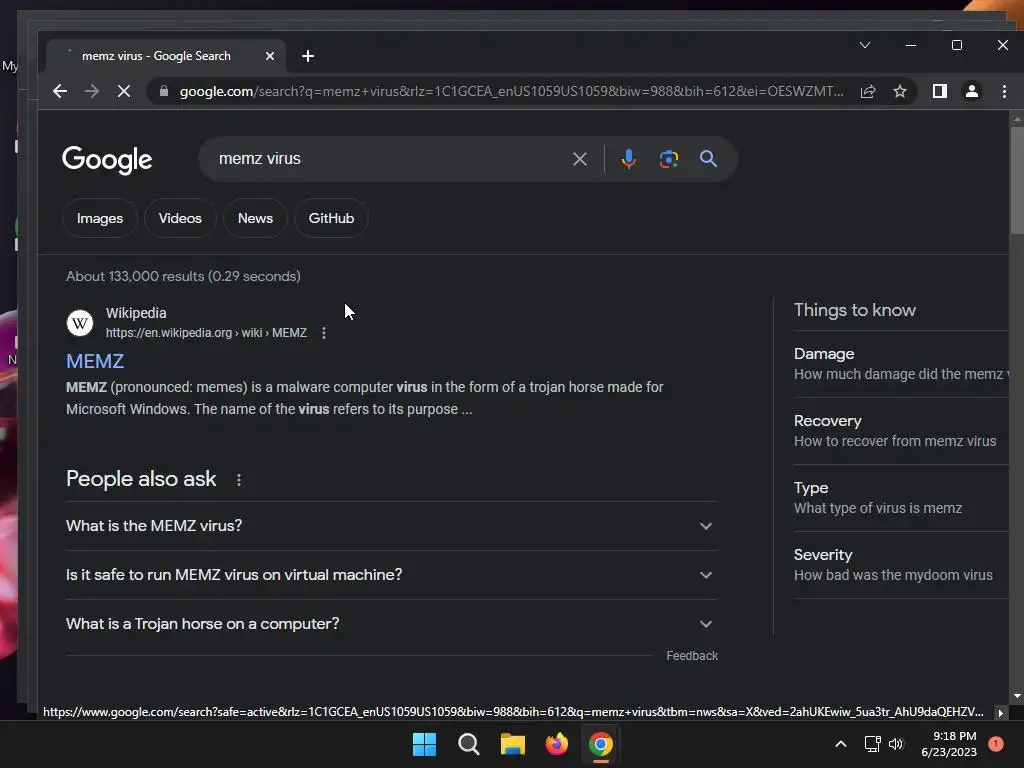Viewport: 1024px width, 768px height.
Task: Click the Google logo
Action: (107, 159)
